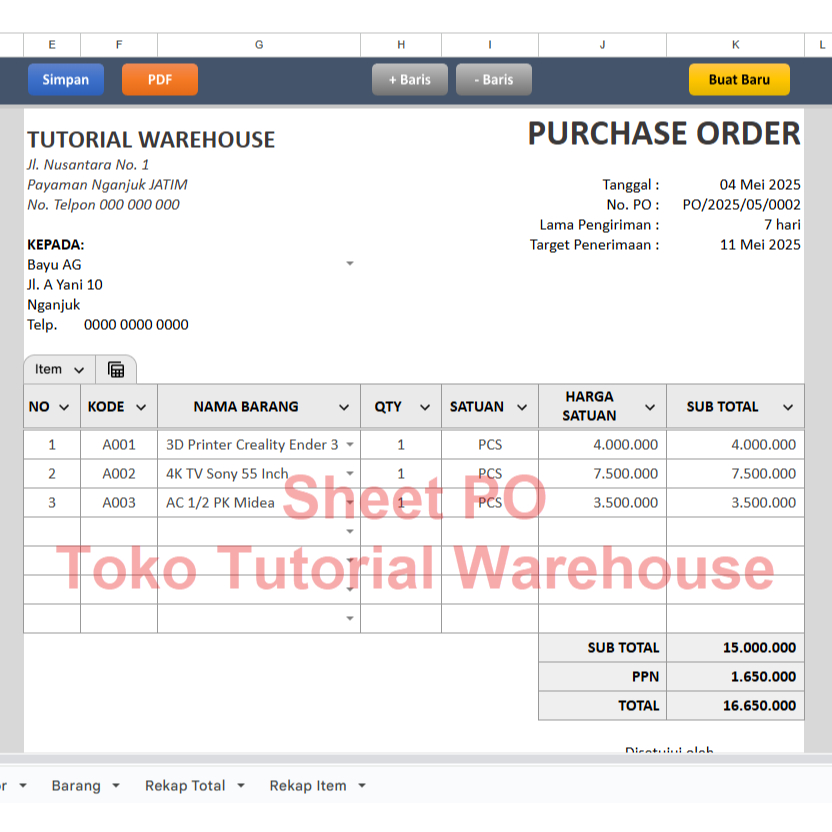Remove a row with the - Baris button
The height and width of the screenshot is (832, 832).
pyautogui.click(x=493, y=79)
